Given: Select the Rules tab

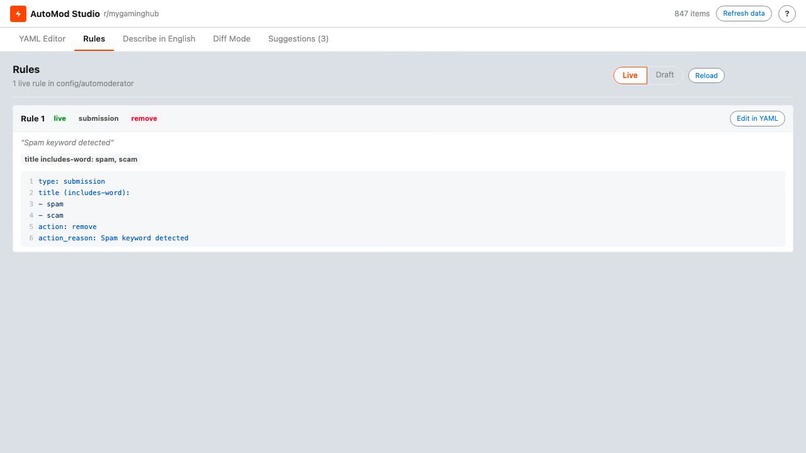Looking at the screenshot, I should click(94, 39).
